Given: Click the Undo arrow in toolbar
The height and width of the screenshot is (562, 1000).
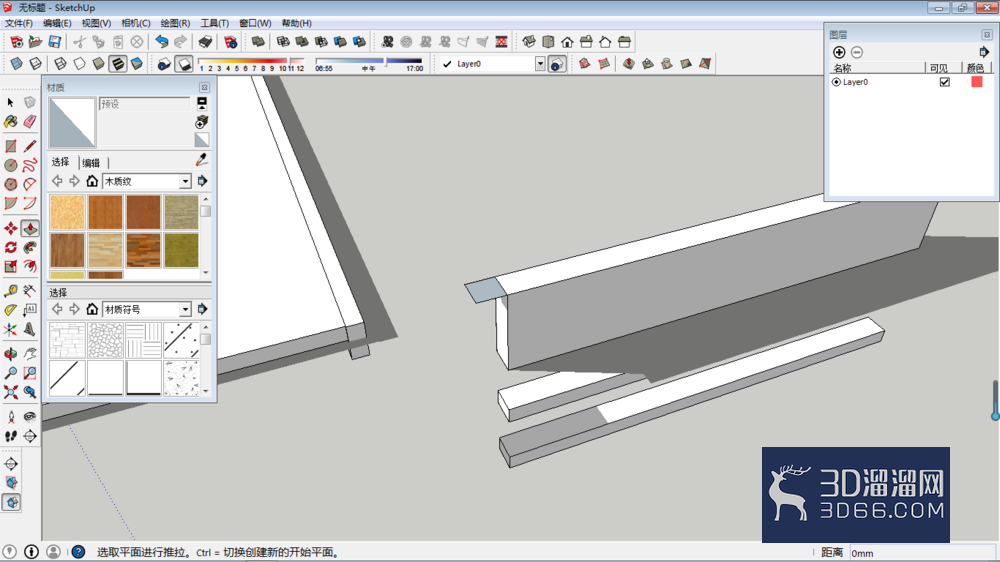Looking at the screenshot, I should pyautogui.click(x=162, y=42).
